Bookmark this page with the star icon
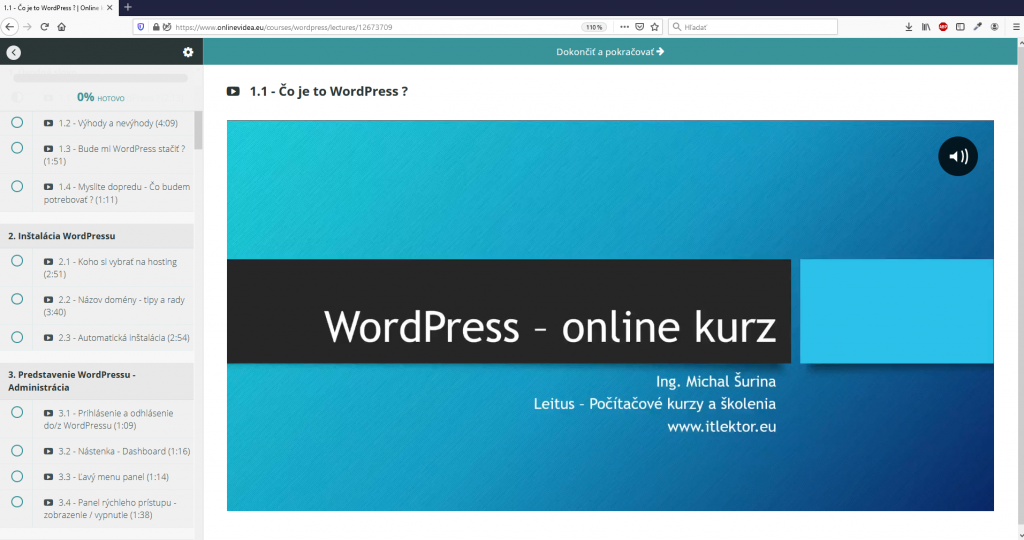Image resolution: width=1024 pixels, height=540 pixels. click(x=654, y=27)
